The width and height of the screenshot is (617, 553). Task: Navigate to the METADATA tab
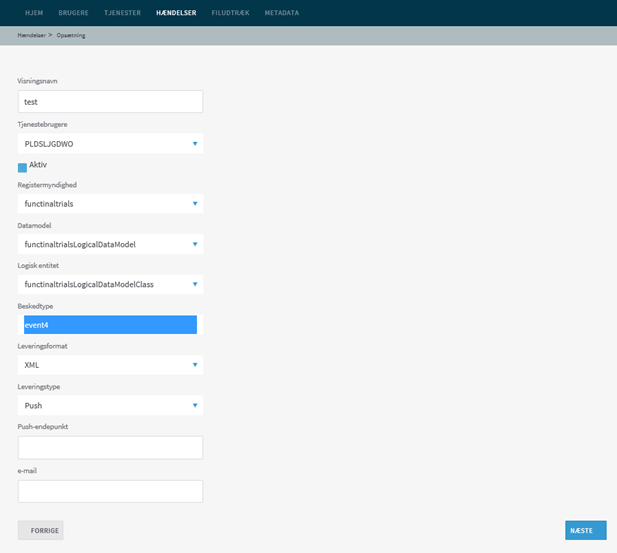coord(282,13)
